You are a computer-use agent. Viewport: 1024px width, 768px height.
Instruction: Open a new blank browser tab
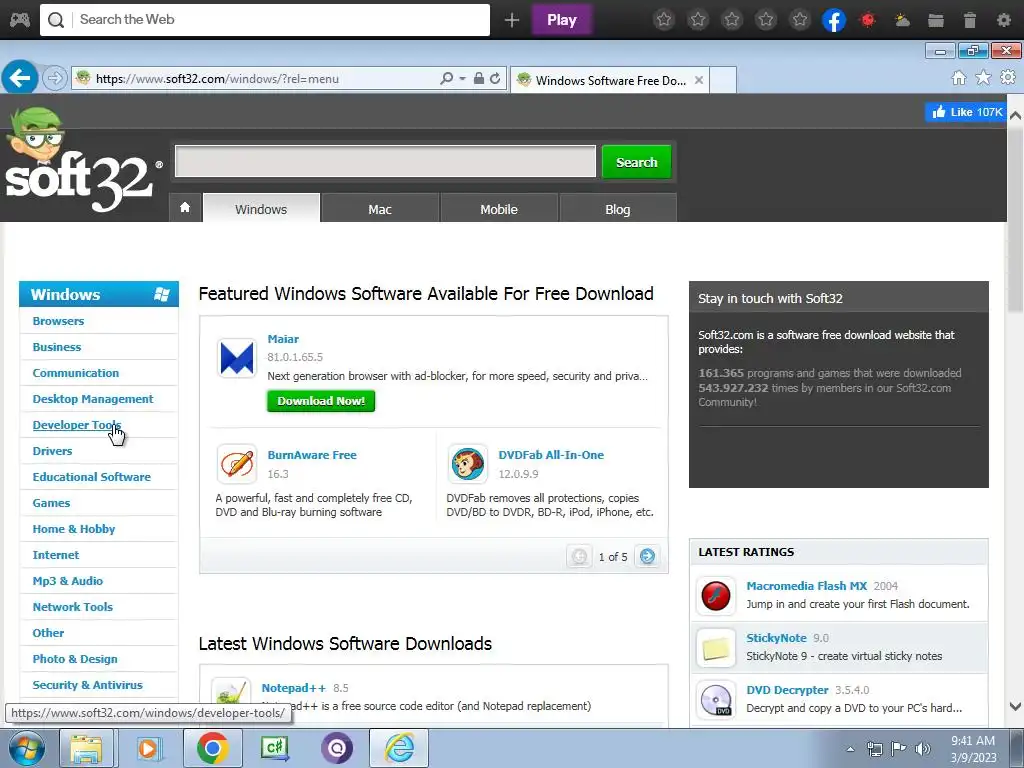723,80
